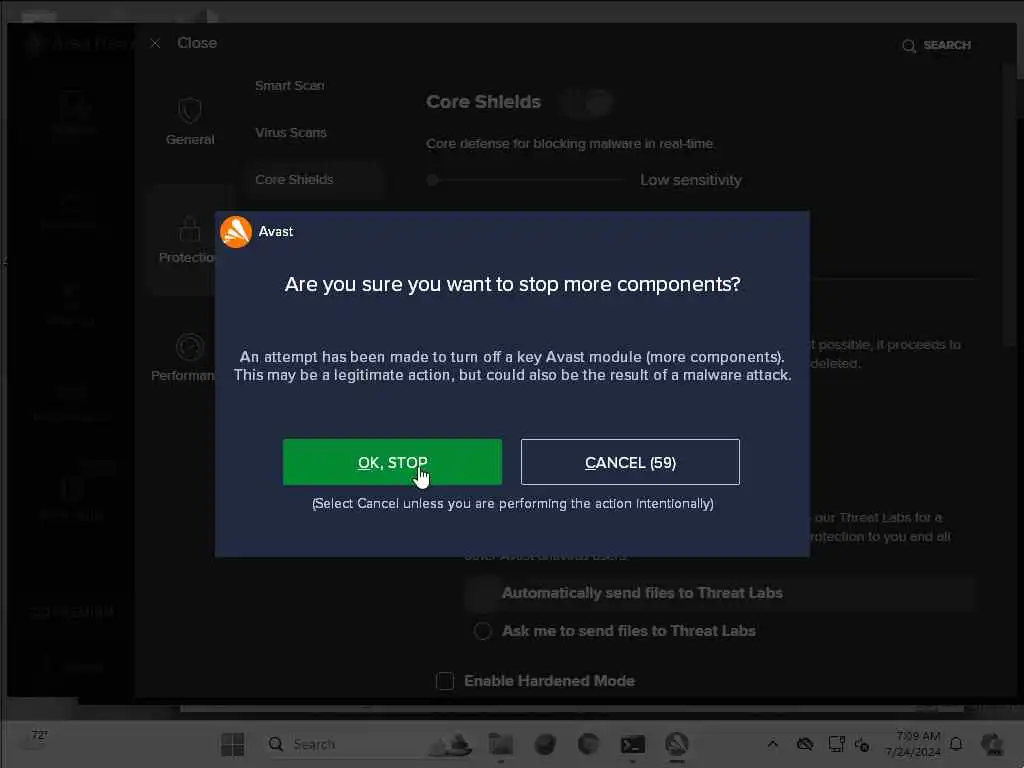Switch to the General settings tab
Viewport: 1024px width, 768px height.
point(190,121)
